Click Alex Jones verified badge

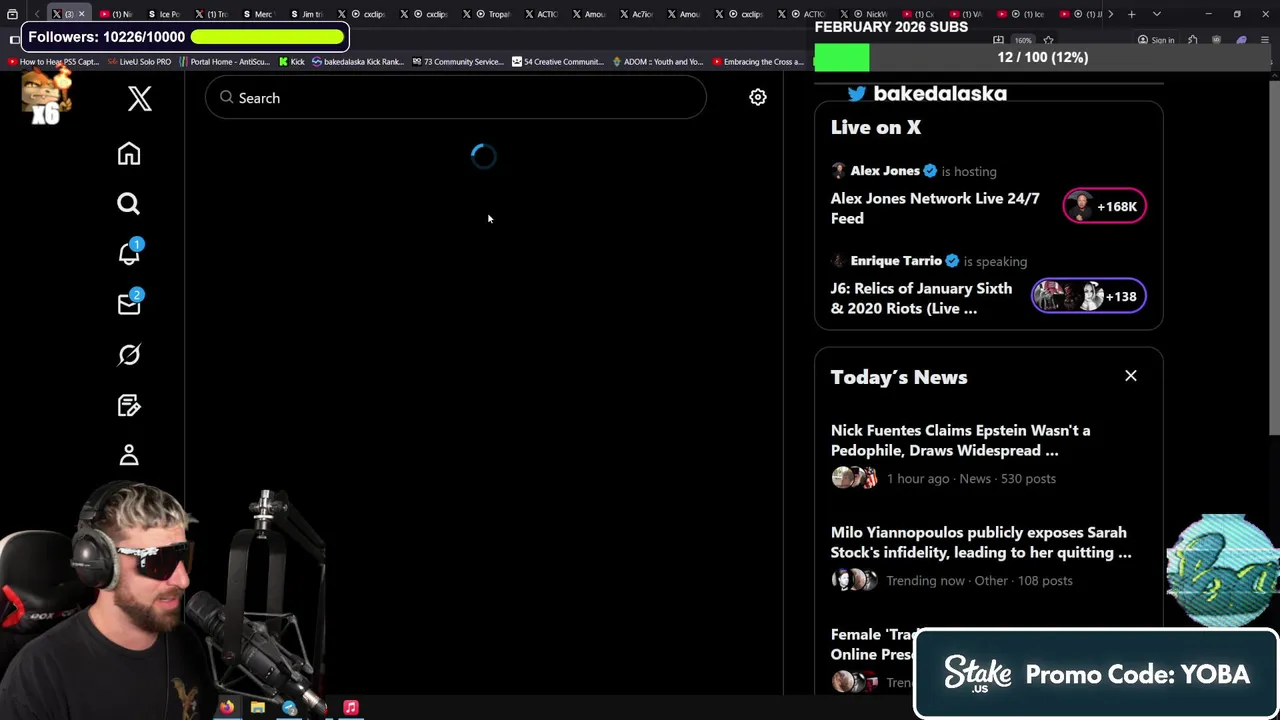pyautogui.click(x=930, y=171)
